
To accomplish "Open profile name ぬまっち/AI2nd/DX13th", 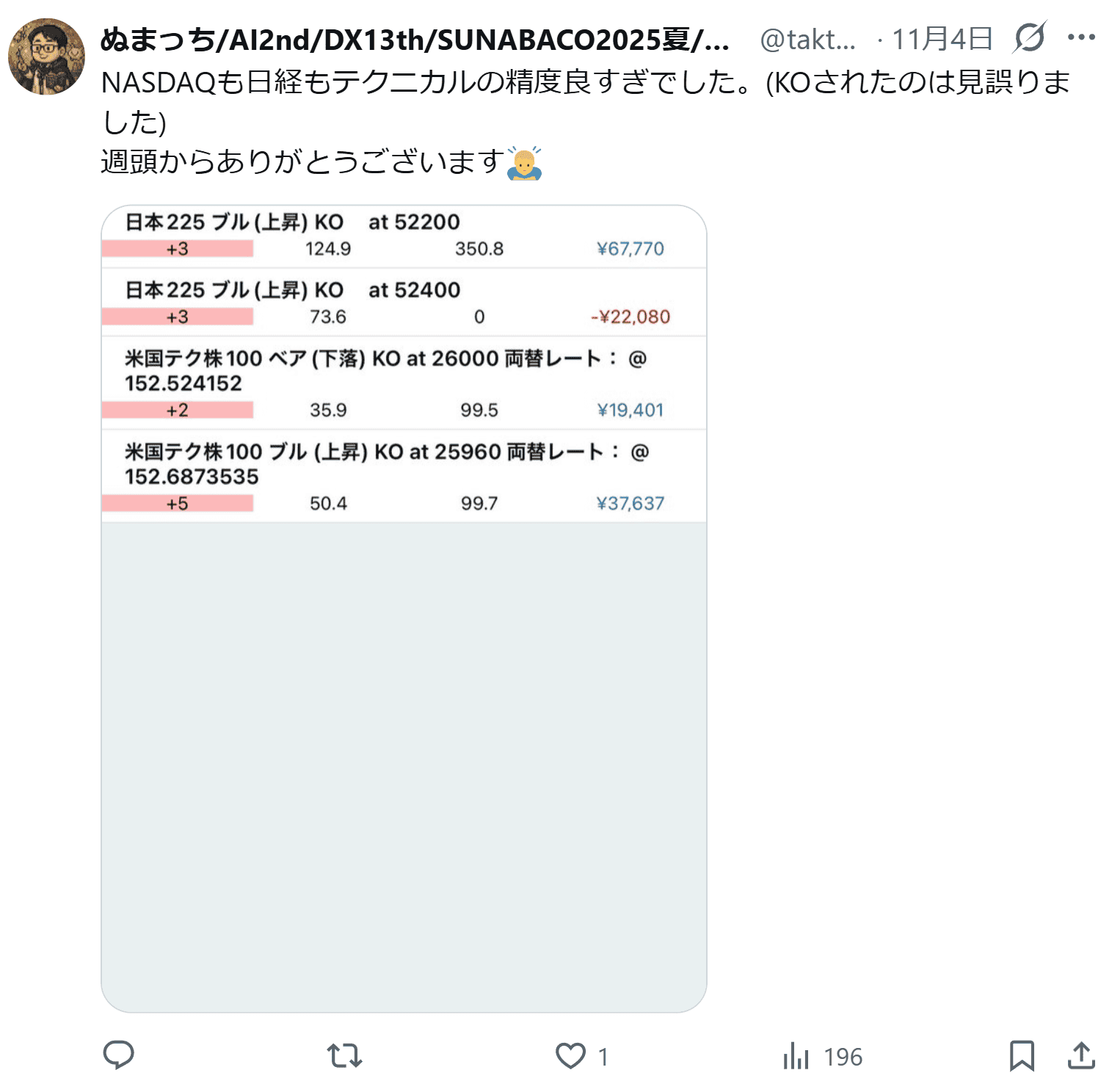I will (x=415, y=40).
